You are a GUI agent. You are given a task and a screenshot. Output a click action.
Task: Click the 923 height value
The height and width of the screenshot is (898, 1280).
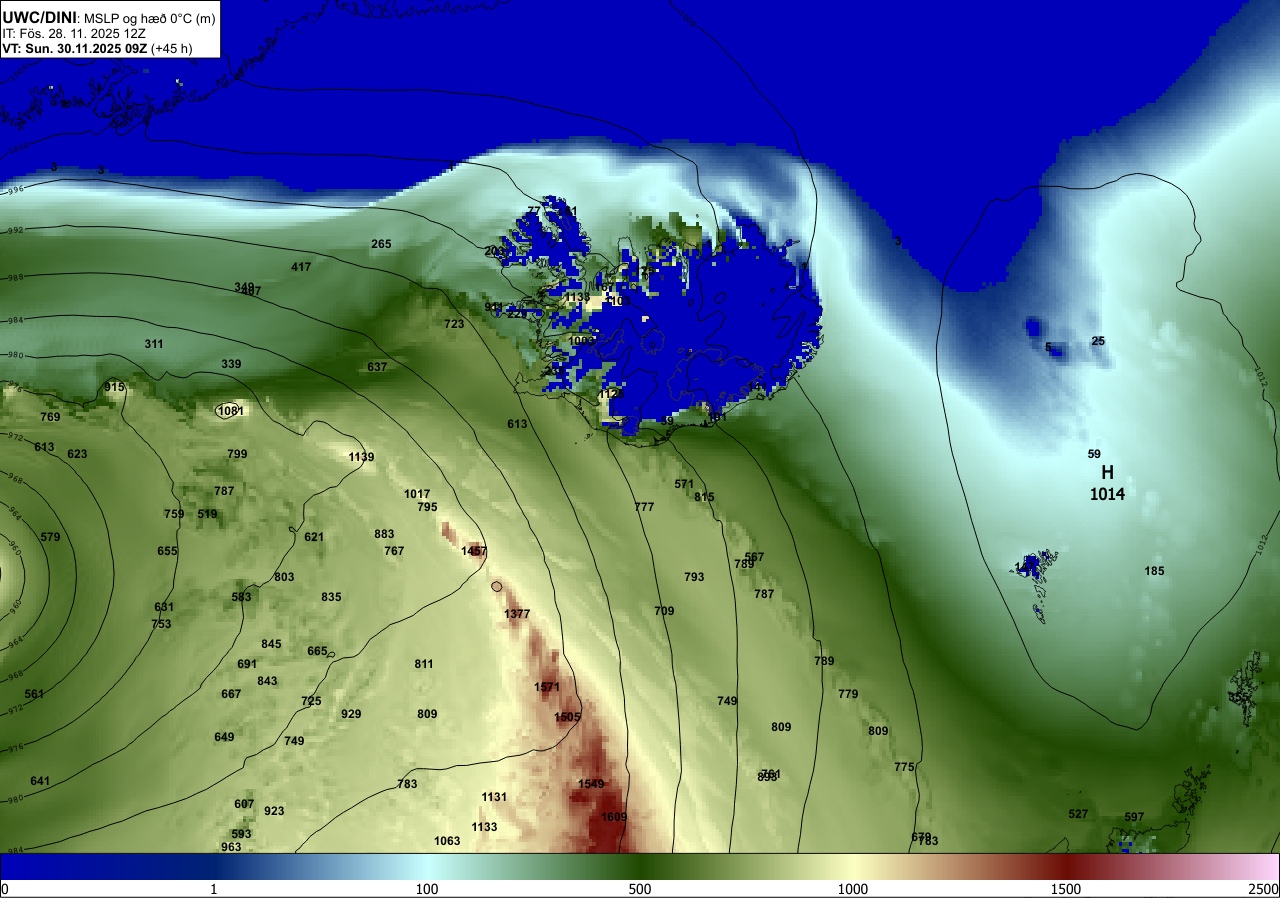click(x=274, y=811)
